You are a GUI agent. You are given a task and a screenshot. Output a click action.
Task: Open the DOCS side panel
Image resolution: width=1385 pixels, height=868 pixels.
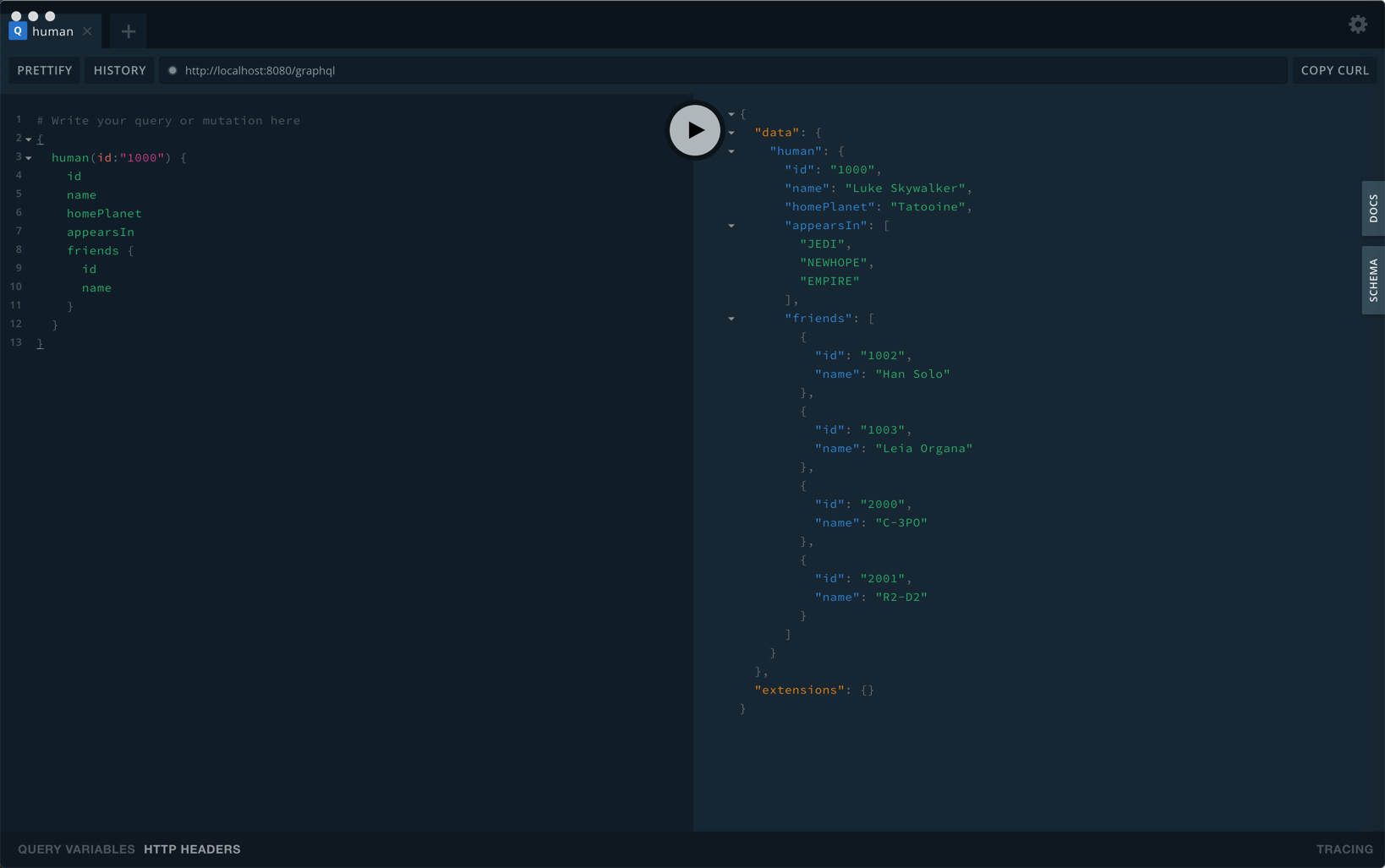pyautogui.click(x=1373, y=208)
